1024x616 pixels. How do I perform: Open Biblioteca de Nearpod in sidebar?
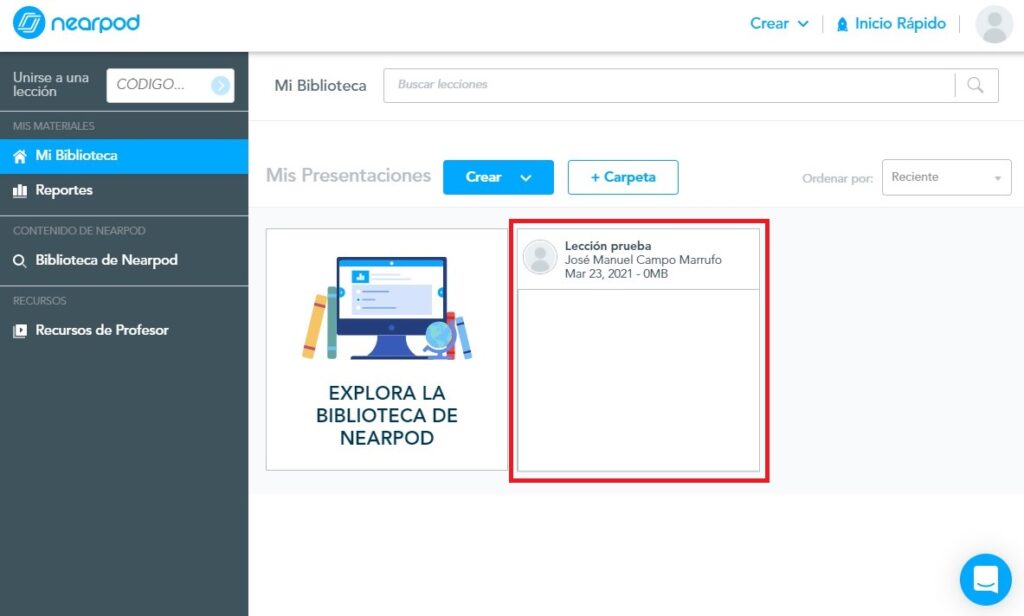click(x=106, y=260)
